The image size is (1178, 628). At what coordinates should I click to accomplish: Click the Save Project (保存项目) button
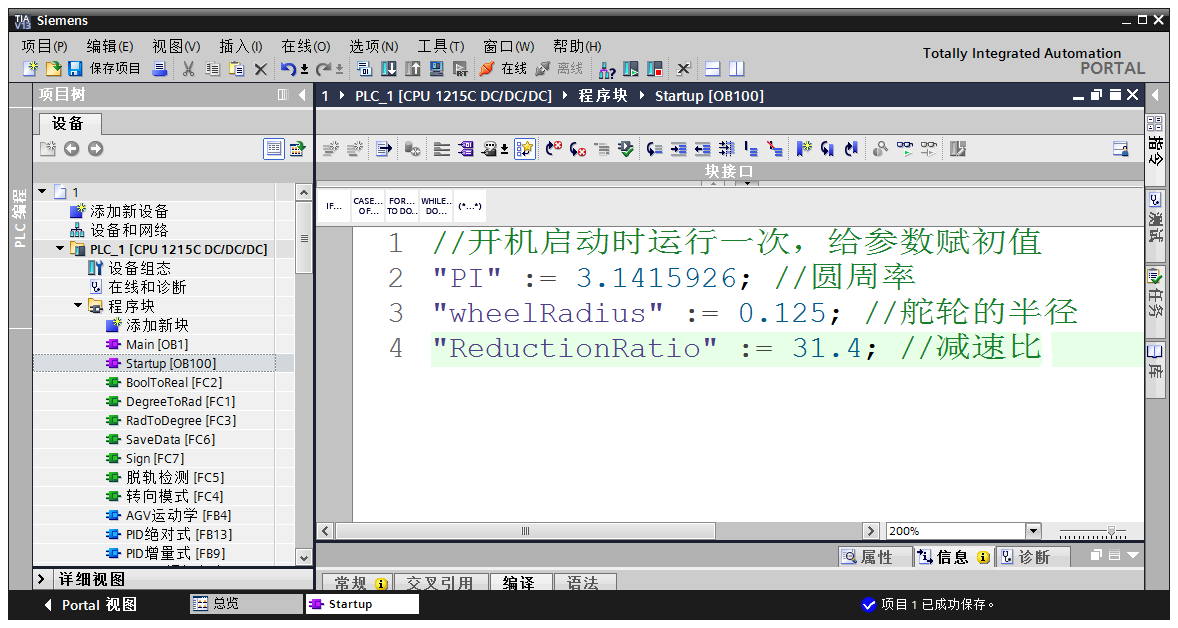104,69
